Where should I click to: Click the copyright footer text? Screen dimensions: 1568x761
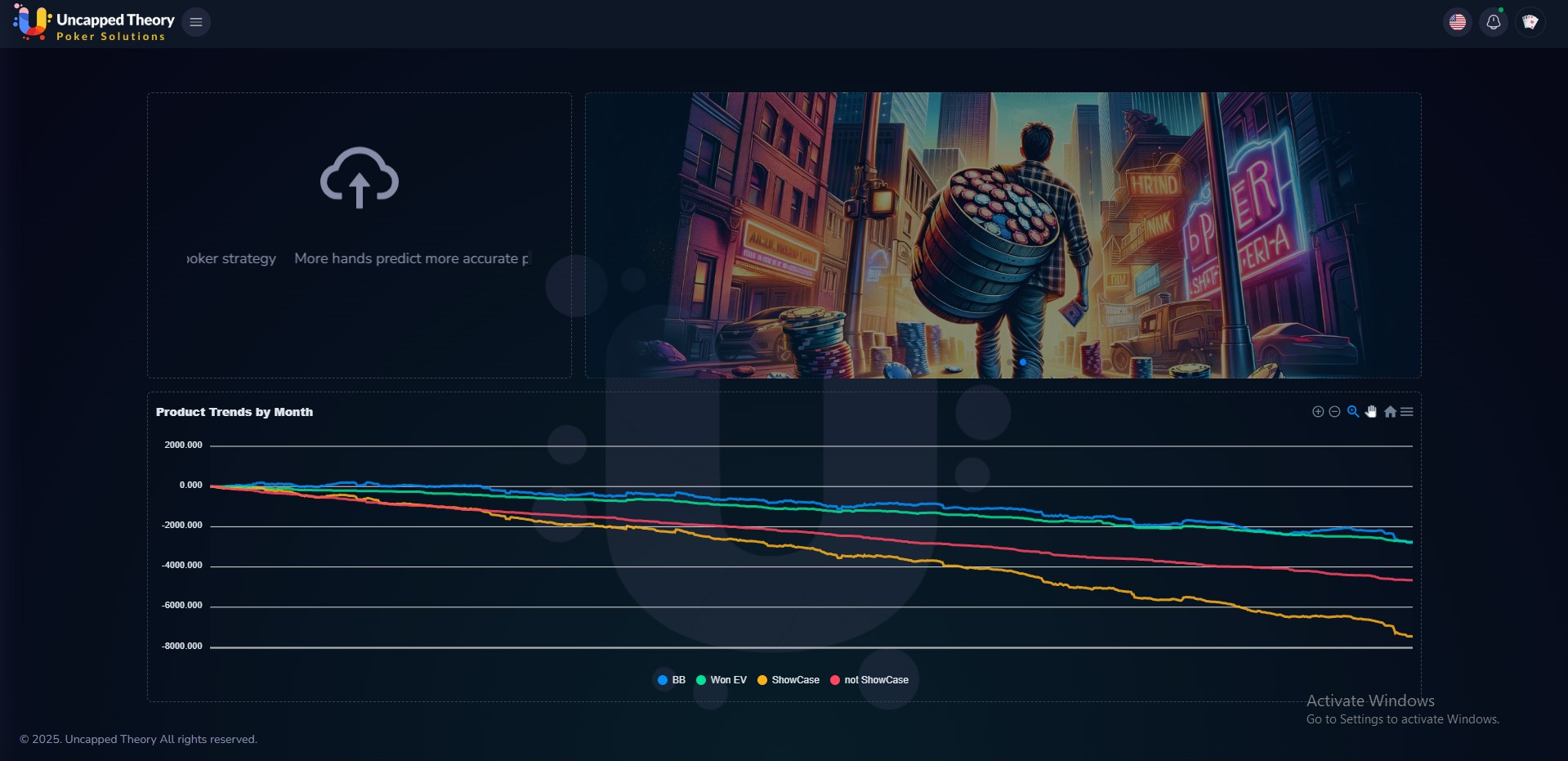[138, 740]
